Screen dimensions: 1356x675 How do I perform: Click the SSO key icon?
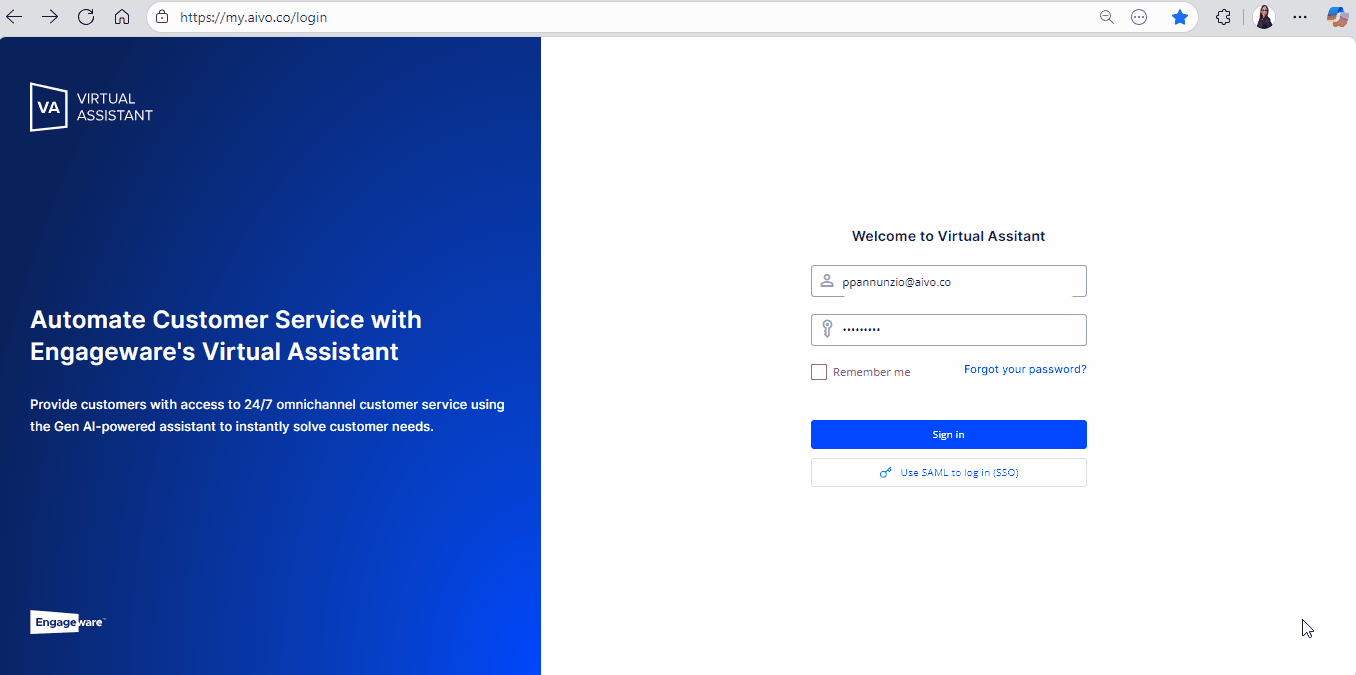[x=886, y=472]
